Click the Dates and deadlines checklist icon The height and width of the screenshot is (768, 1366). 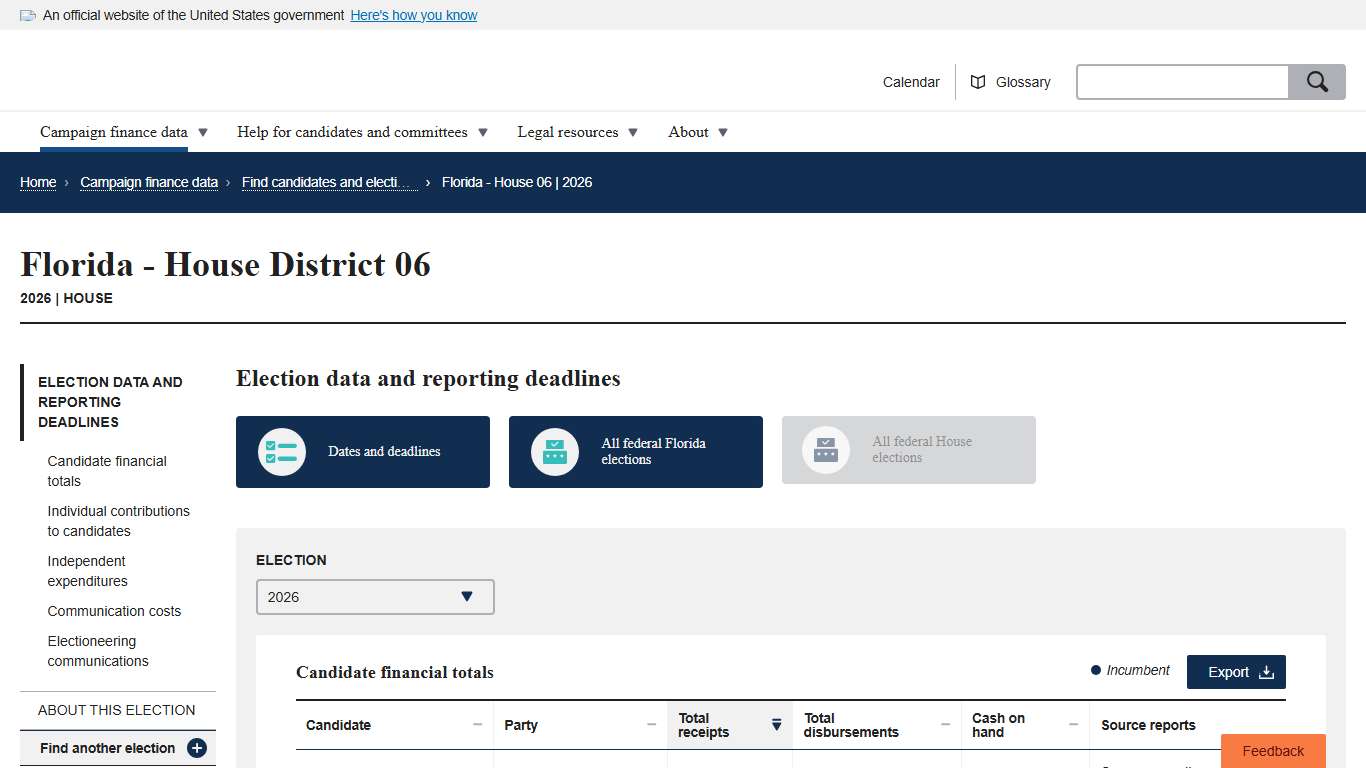pyautogui.click(x=281, y=451)
